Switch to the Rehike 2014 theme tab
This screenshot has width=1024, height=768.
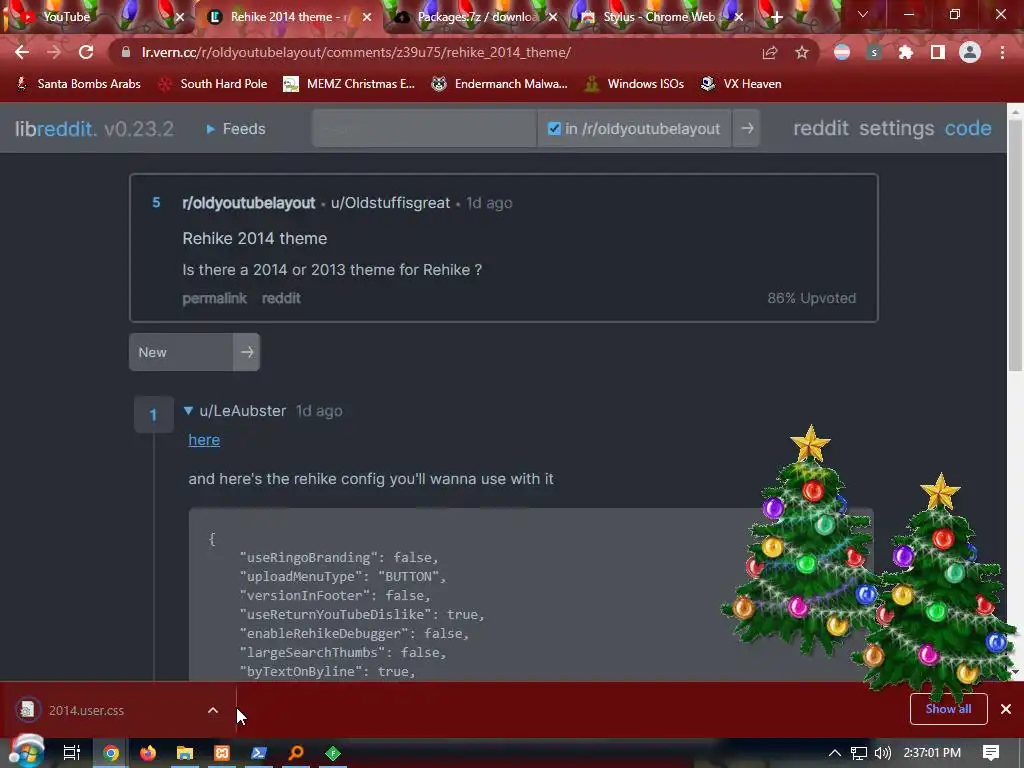(x=287, y=17)
